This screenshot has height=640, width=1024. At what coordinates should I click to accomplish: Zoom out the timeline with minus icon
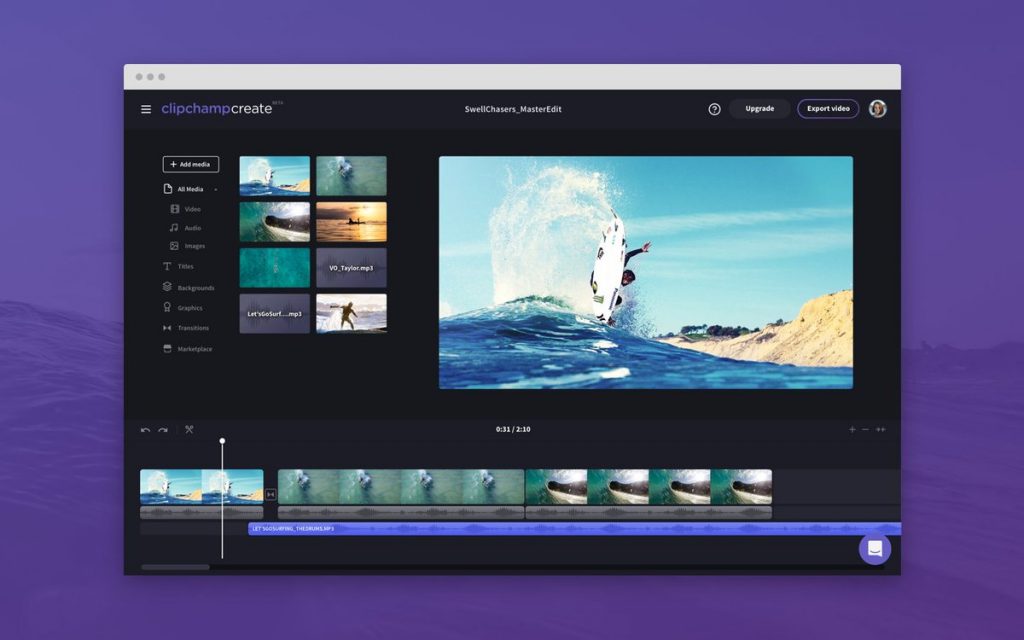866,429
